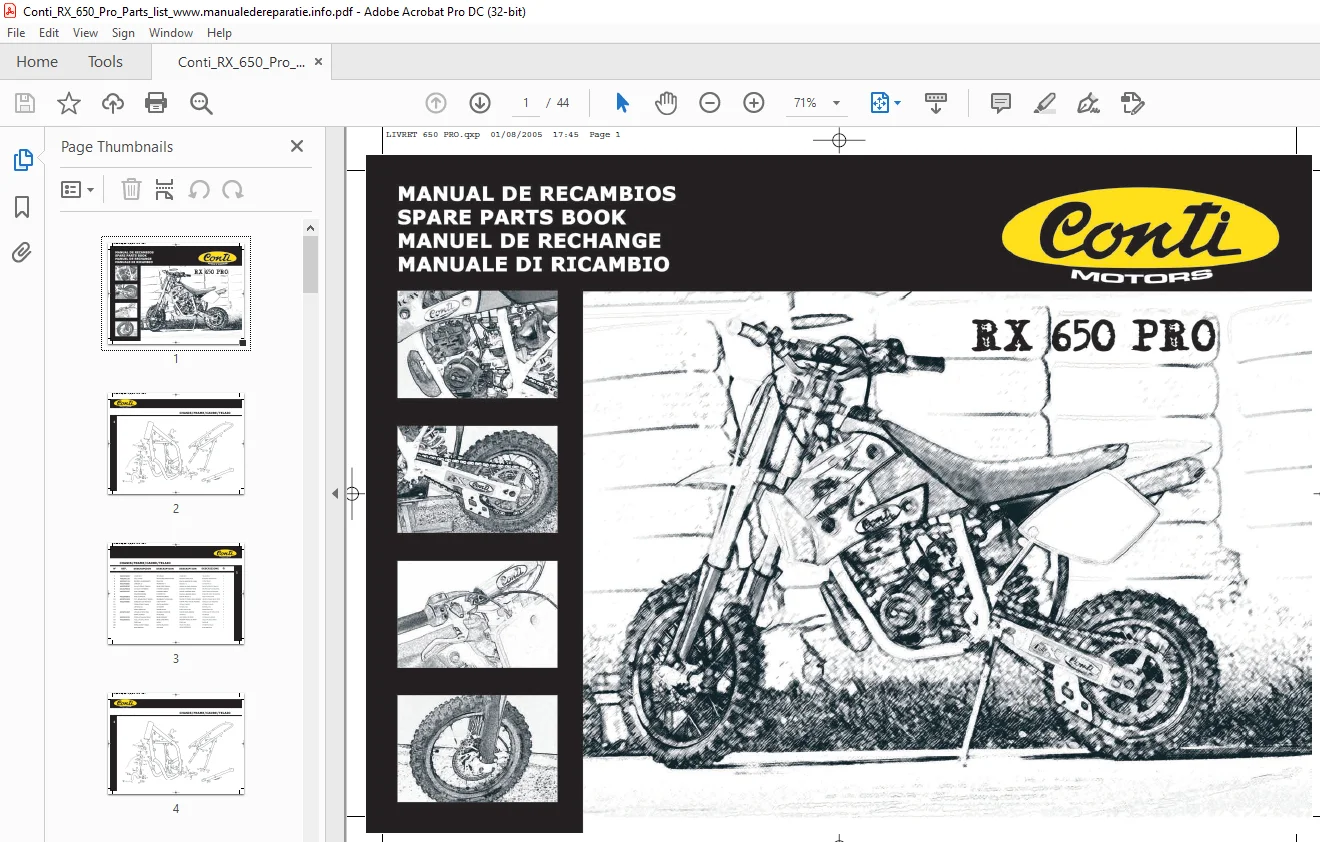Open the Page Thumbnails panel icon in sidebar
Screen dimensions: 1320x842
22,160
